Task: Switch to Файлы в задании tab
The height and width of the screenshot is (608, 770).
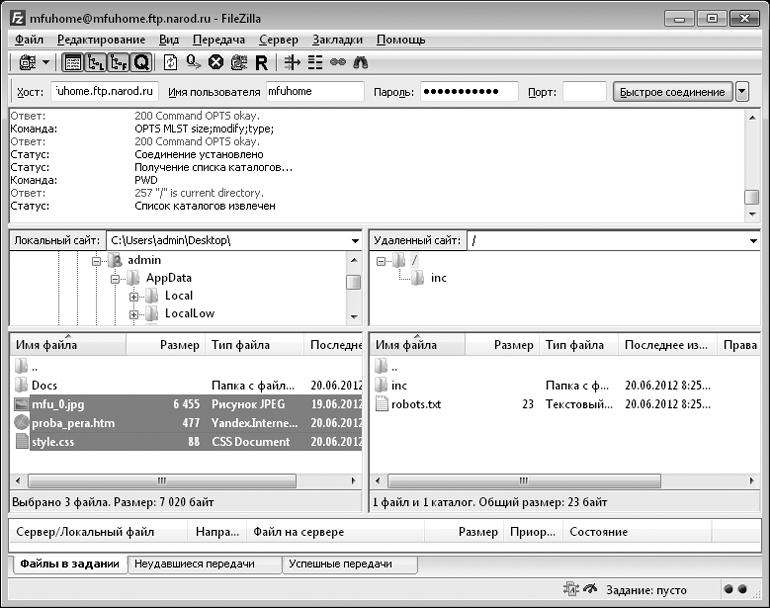Action: 69,564
